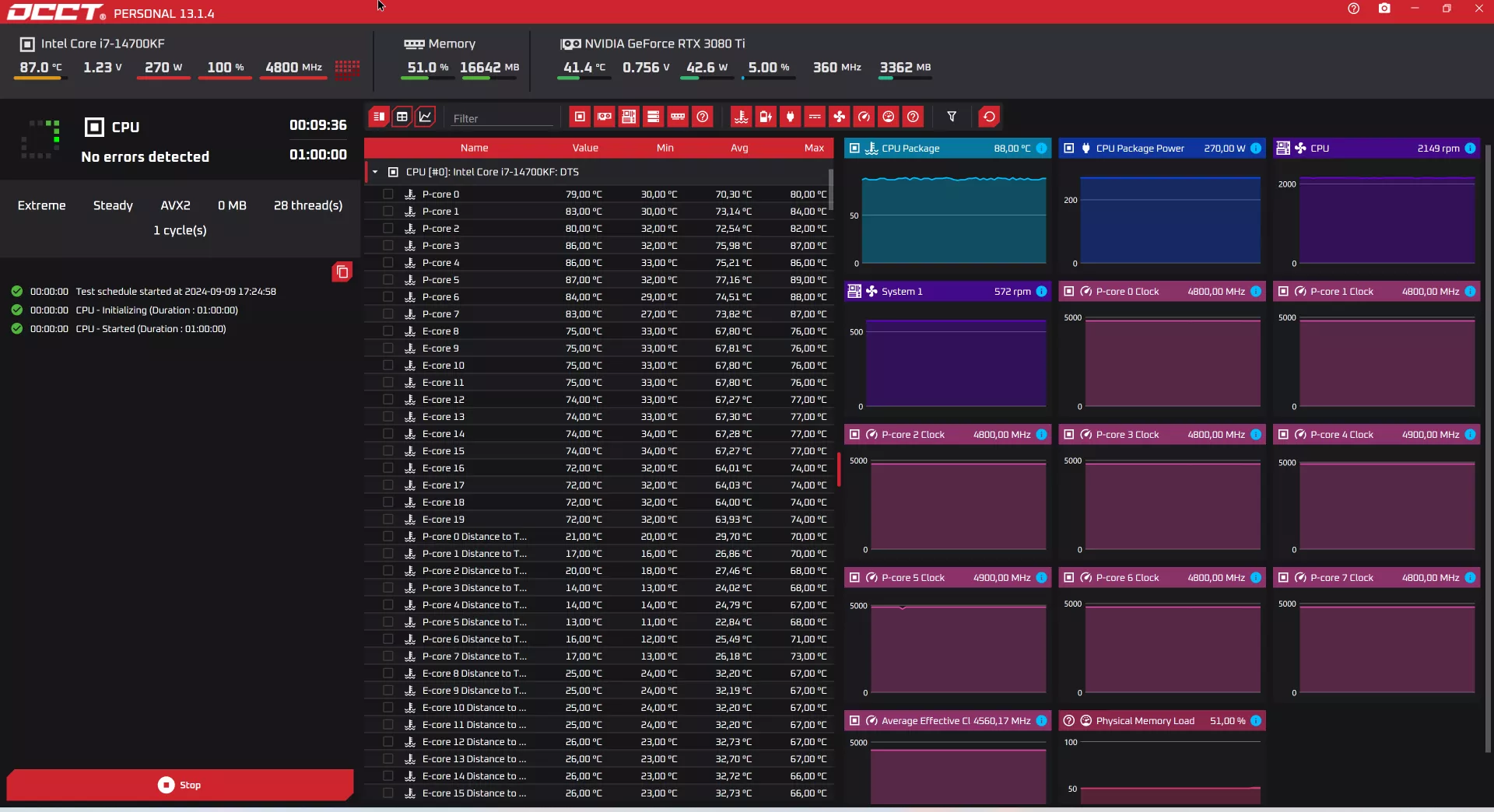Toggle the memory sensor filter icon

coord(678,117)
